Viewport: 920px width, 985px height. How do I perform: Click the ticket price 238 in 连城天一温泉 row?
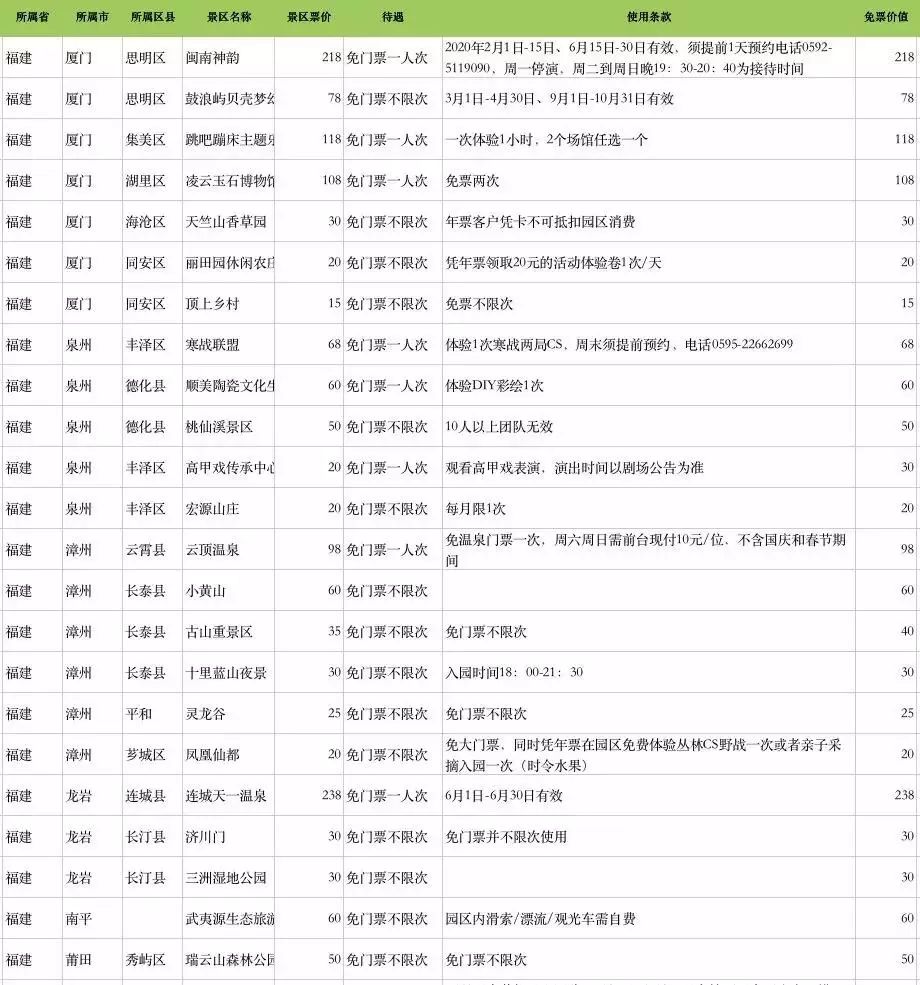pos(331,795)
